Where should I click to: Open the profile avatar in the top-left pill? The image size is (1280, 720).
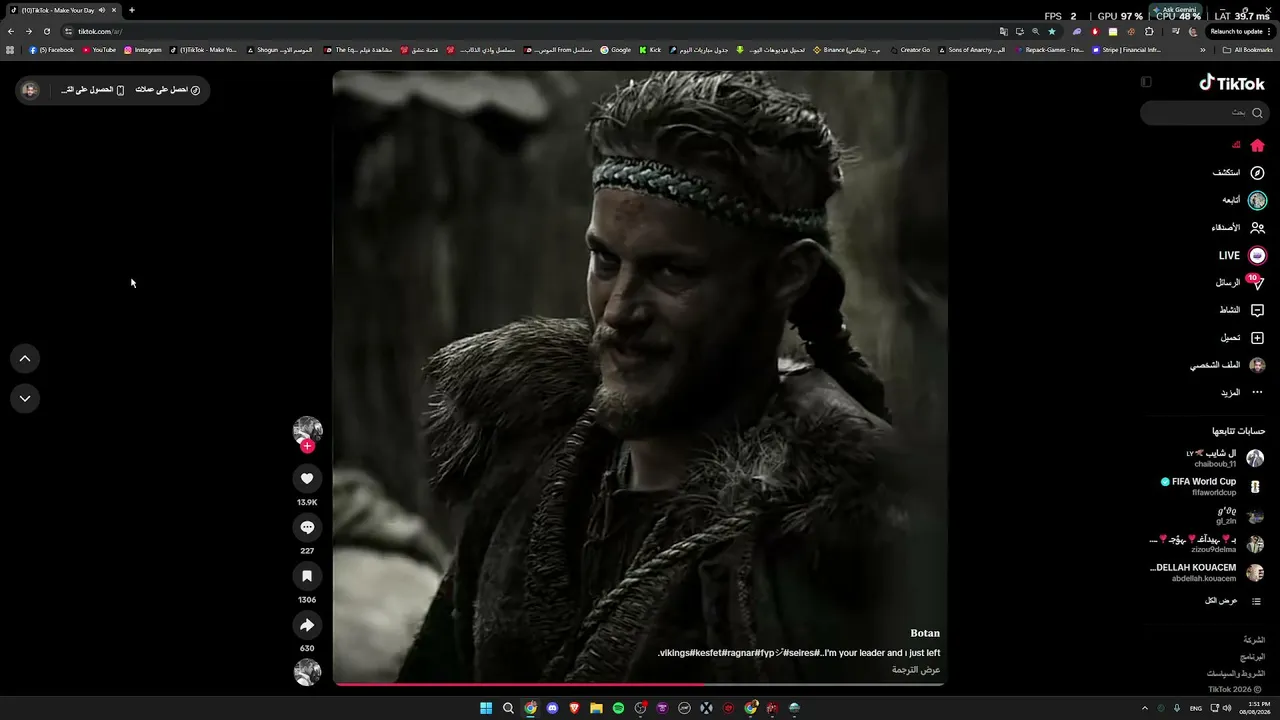tap(30, 90)
